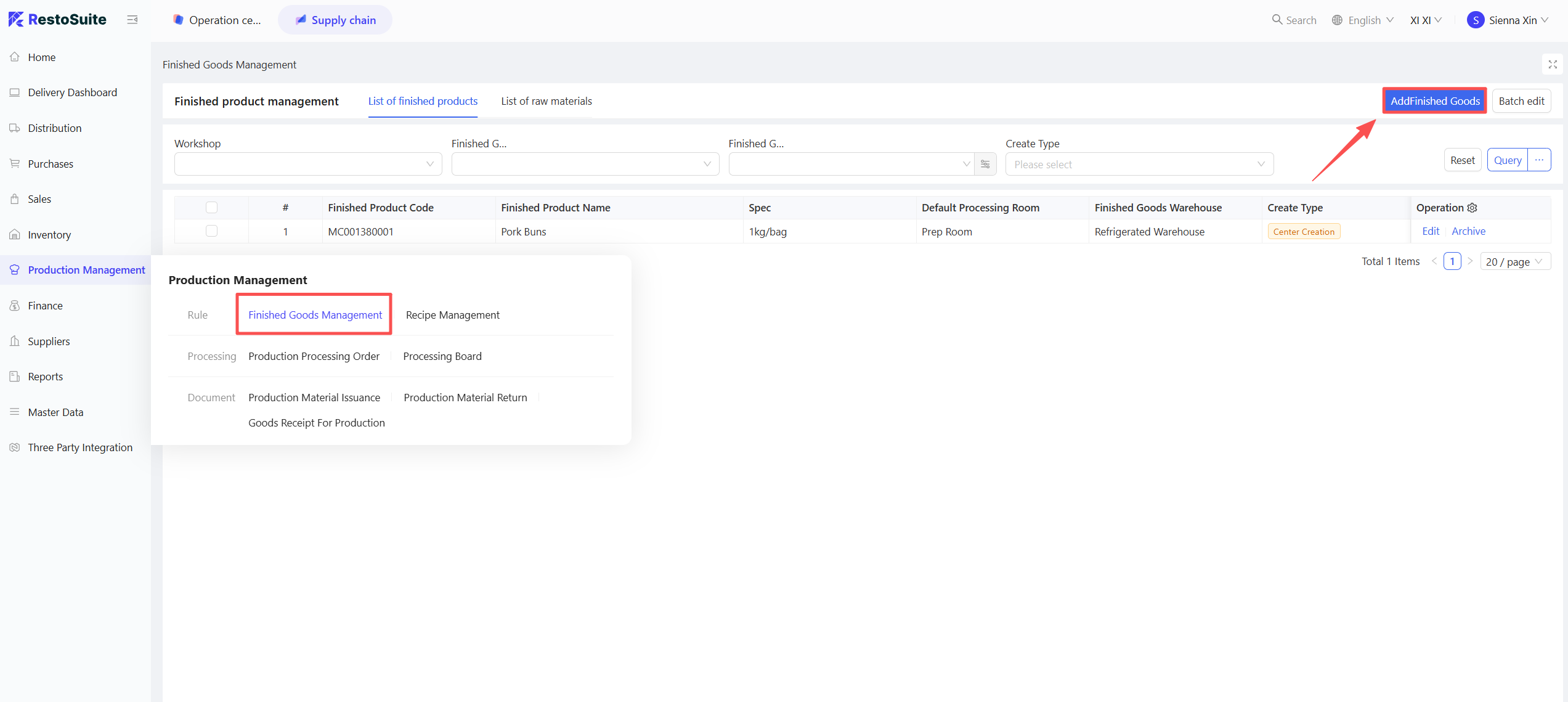Open the more options ellipsis button
Viewport: 1568px width, 702px height.
pos(1539,160)
